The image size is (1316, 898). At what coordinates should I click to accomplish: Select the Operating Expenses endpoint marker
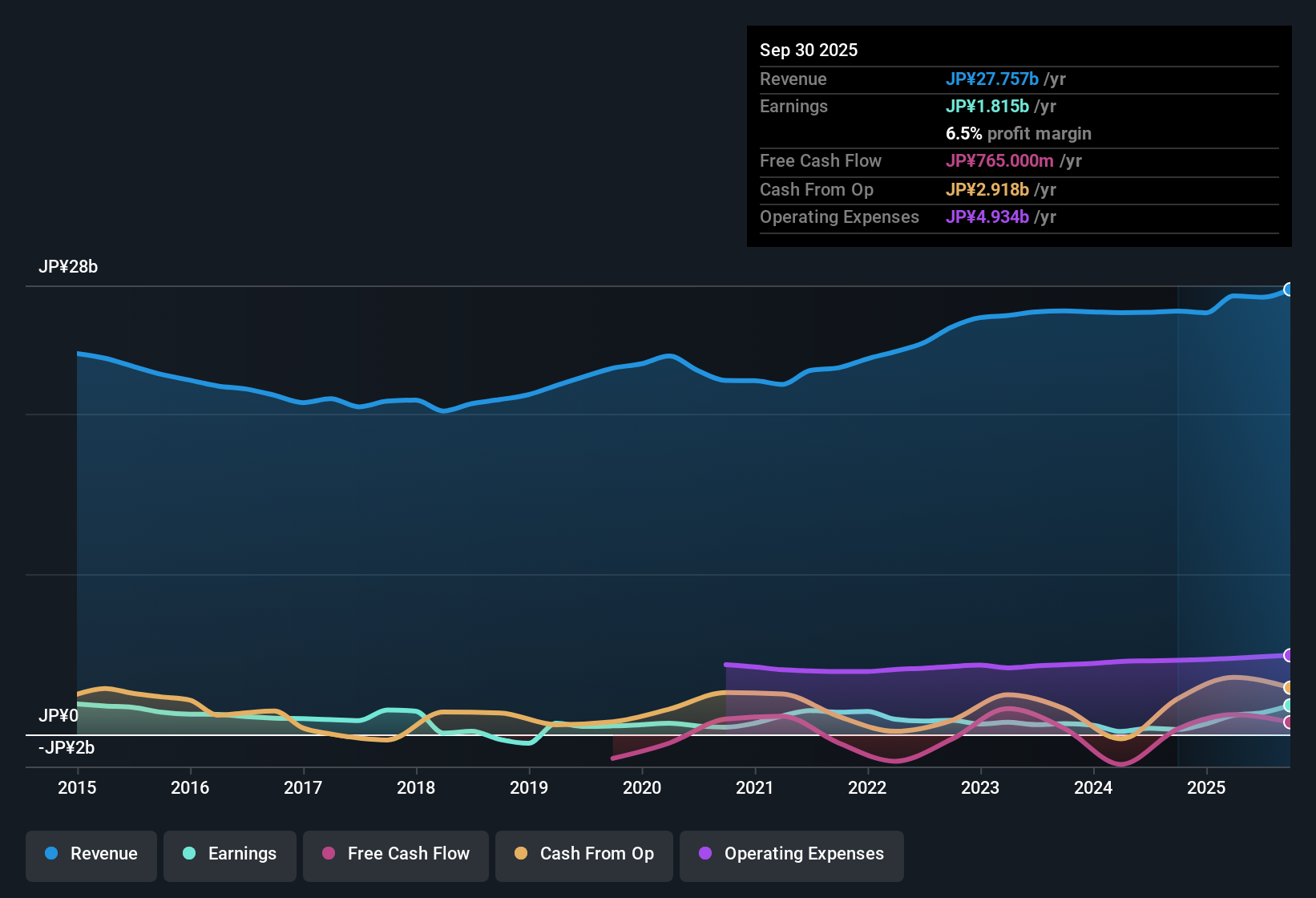point(1287,655)
